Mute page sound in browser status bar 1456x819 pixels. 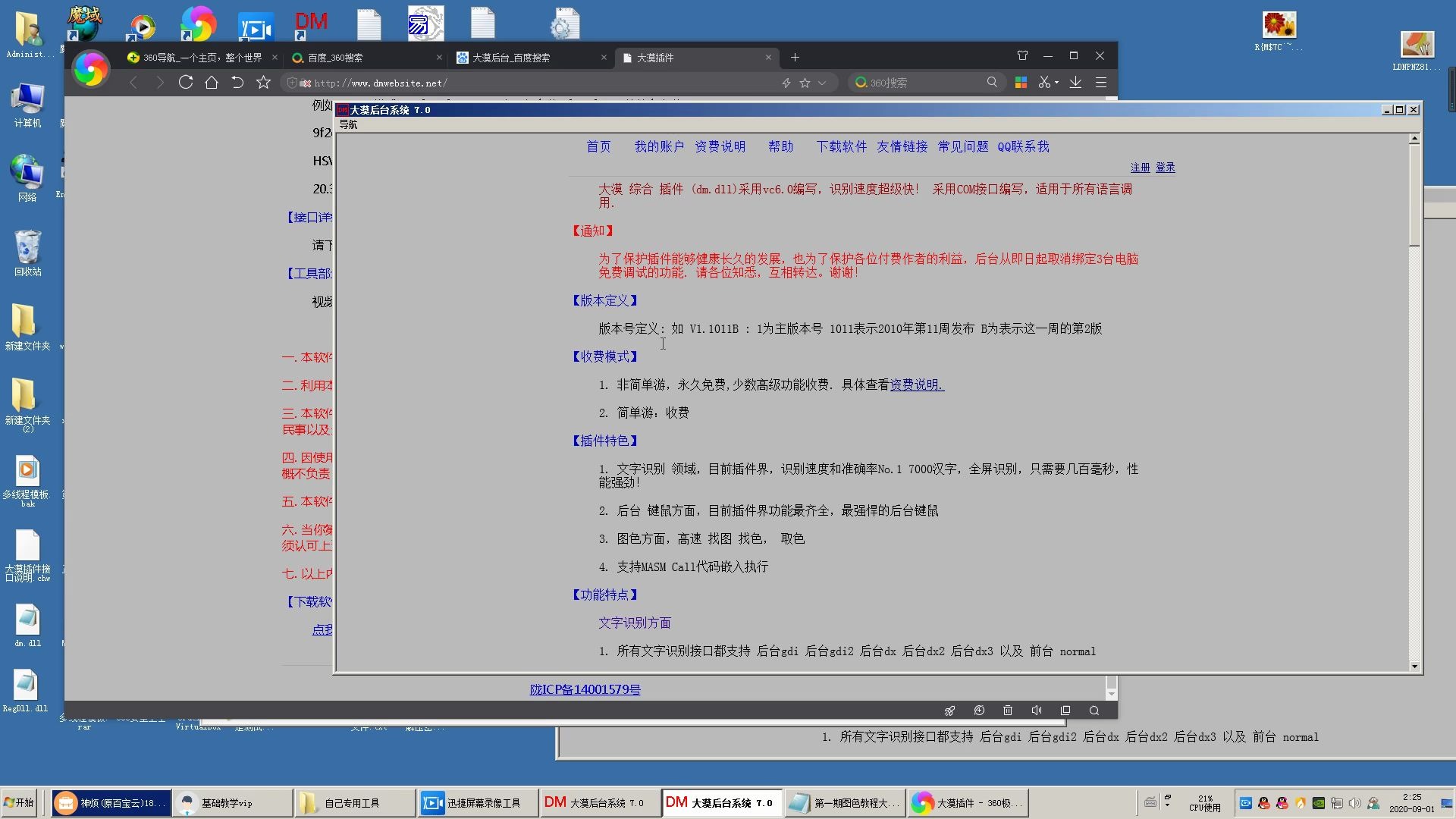(x=1037, y=711)
